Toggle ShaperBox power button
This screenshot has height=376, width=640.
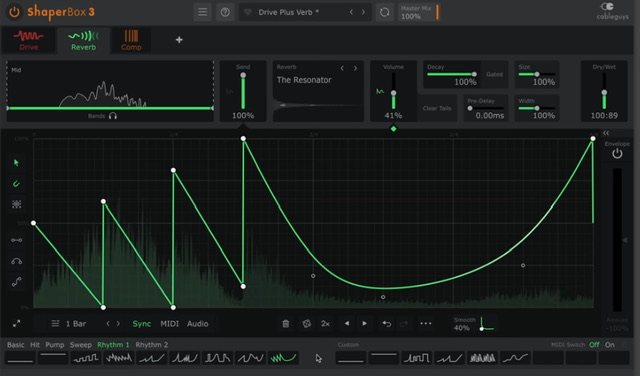pyautogui.click(x=14, y=12)
